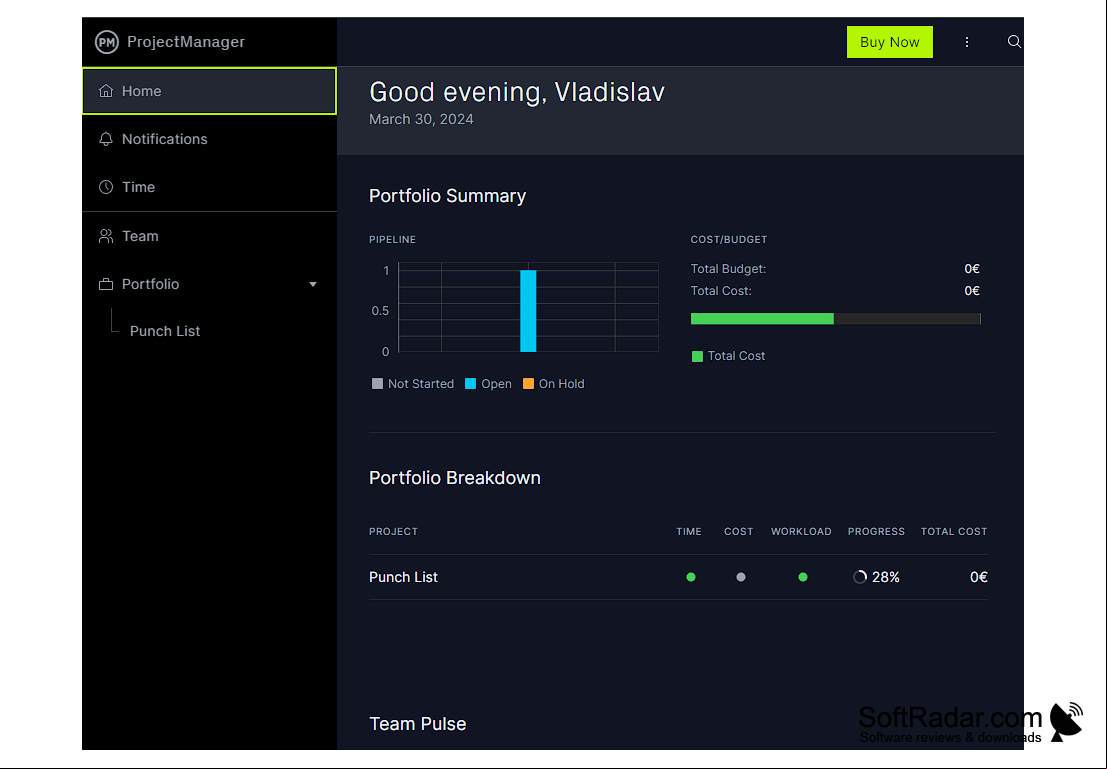
Task: Open the Home page from the sidebar
Action: tap(209, 91)
